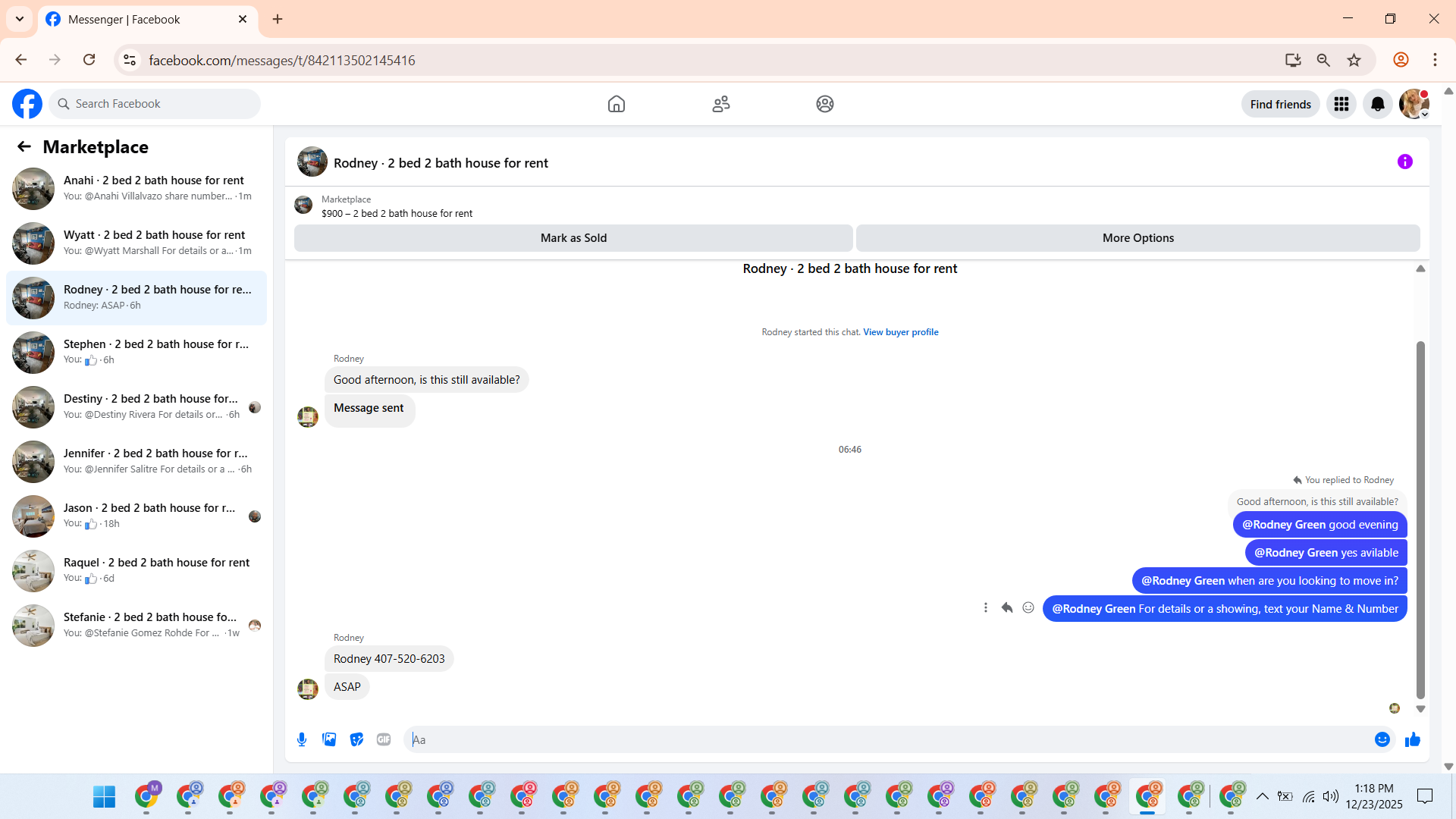Open the sticker picker icon
Viewport: 1456px width, 819px height.
(356, 739)
